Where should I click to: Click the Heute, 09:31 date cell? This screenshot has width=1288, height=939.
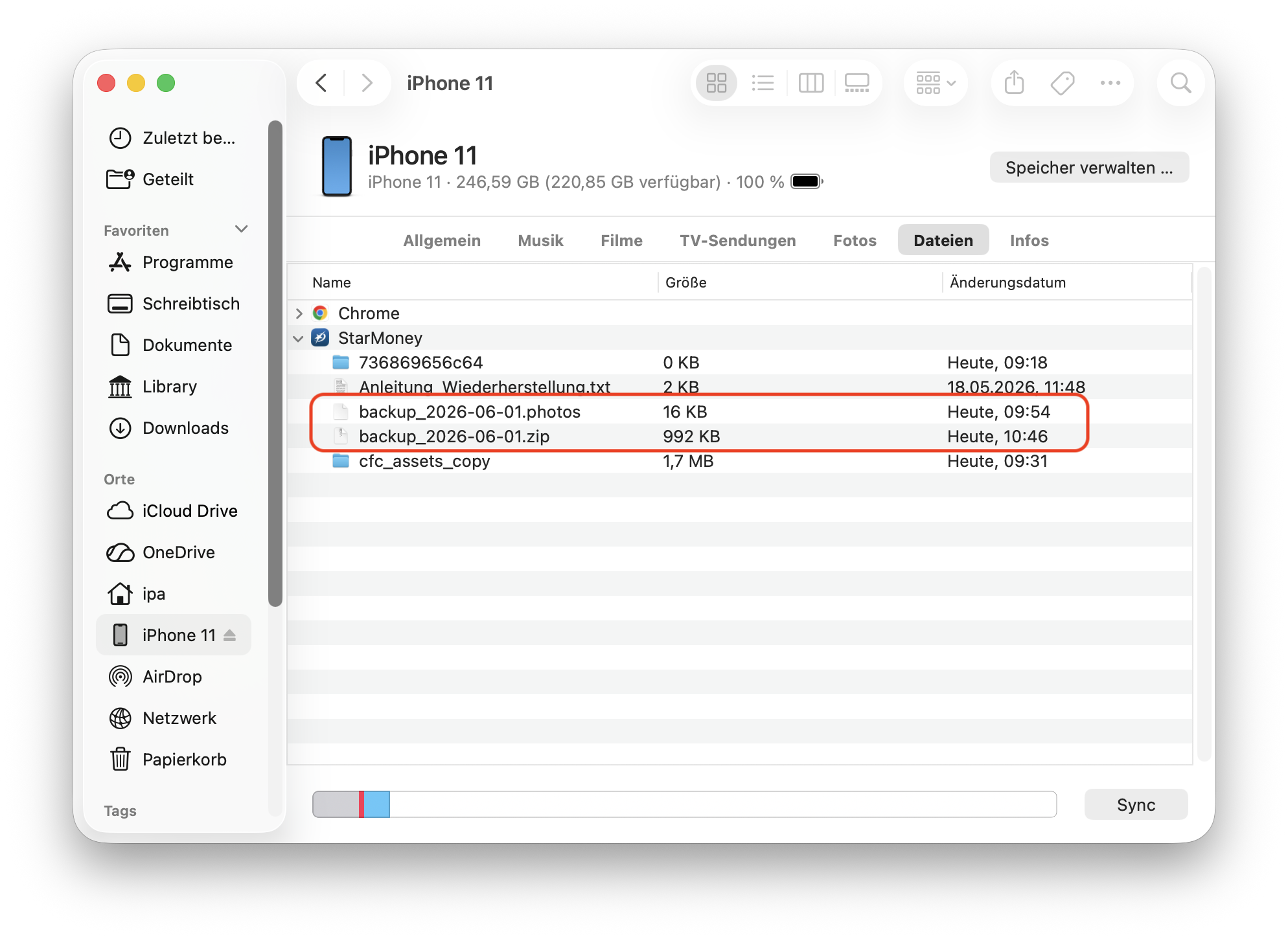point(997,461)
